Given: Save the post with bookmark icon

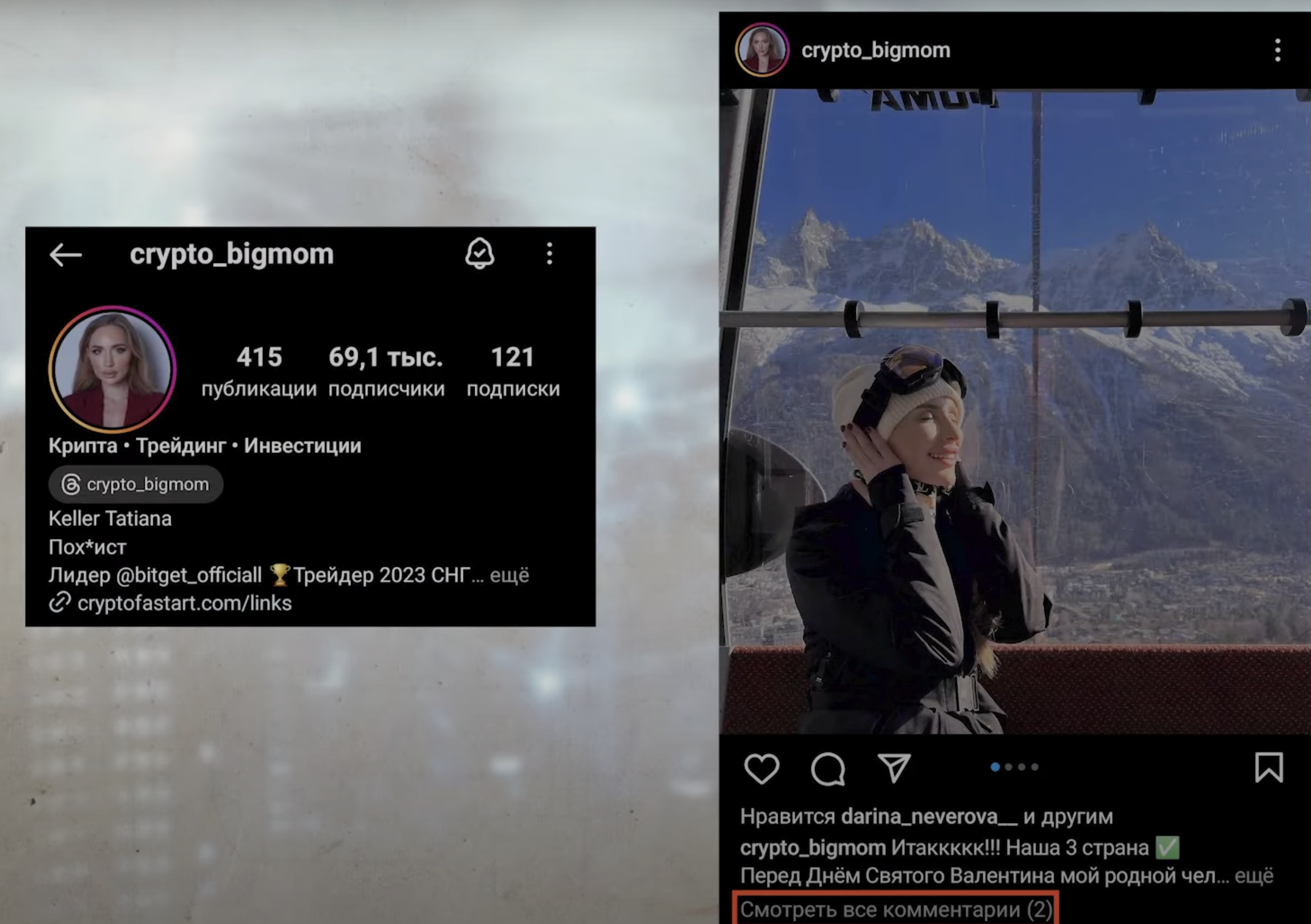Looking at the screenshot, I should [x=1269, y=767].
